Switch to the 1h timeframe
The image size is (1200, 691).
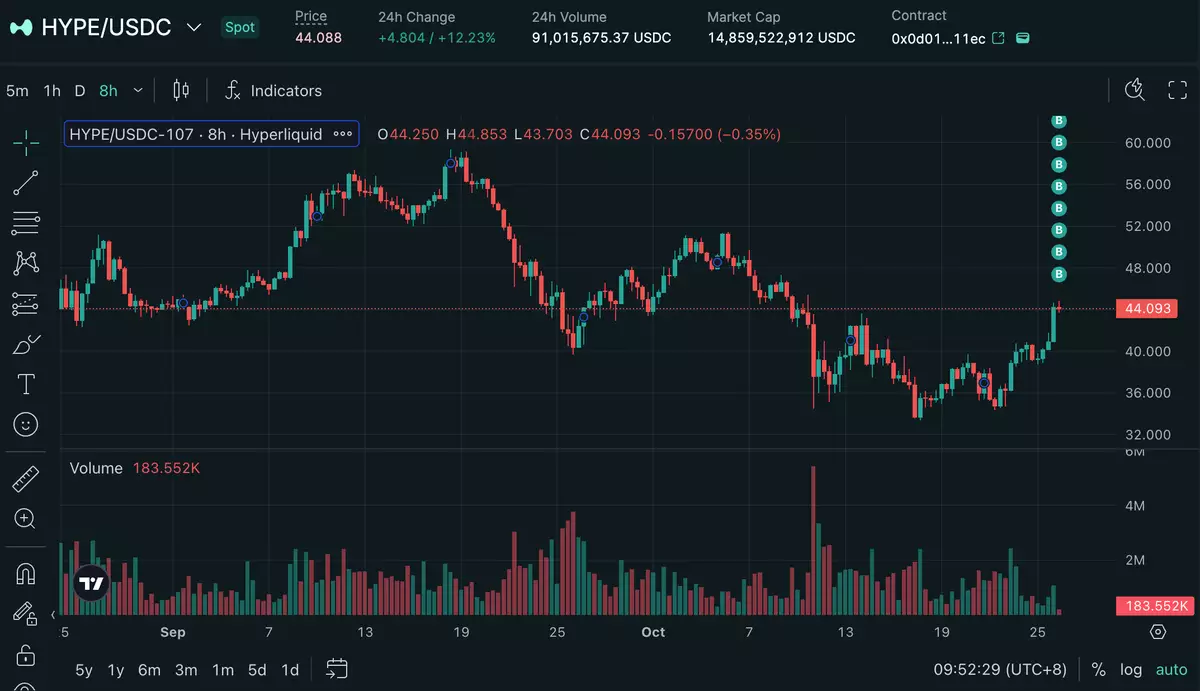pos(52,91)
